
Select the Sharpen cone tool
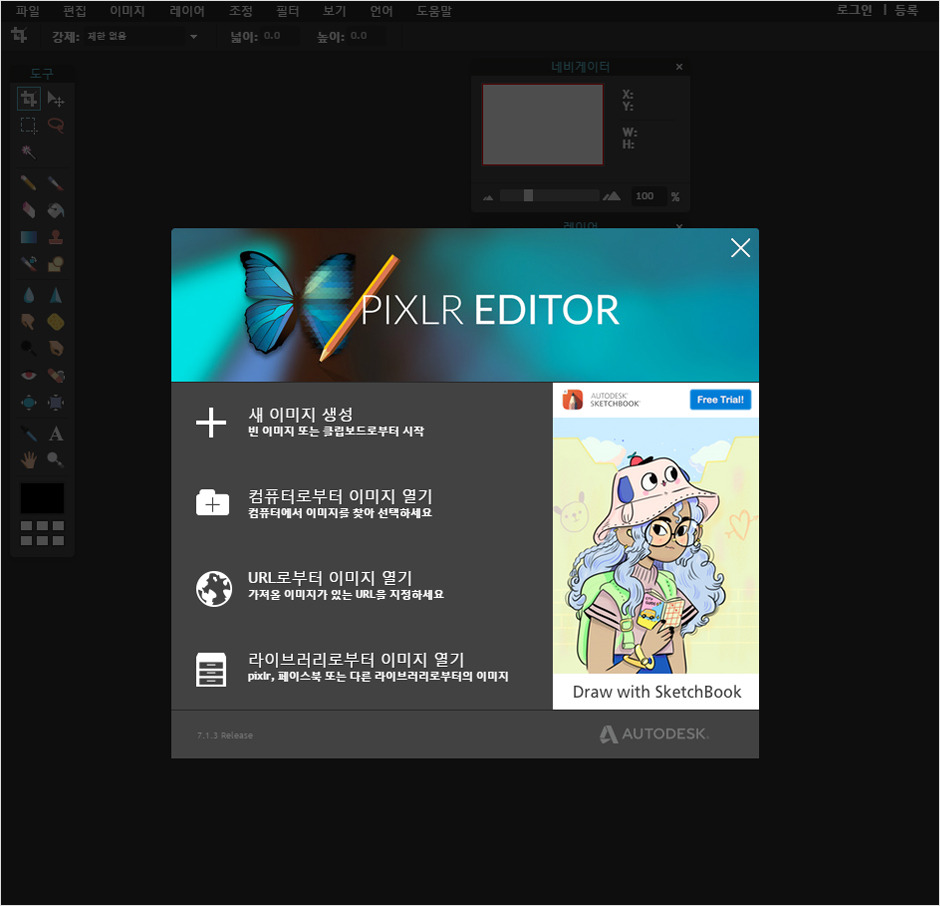pyautogui.click(x=56, y=295)
